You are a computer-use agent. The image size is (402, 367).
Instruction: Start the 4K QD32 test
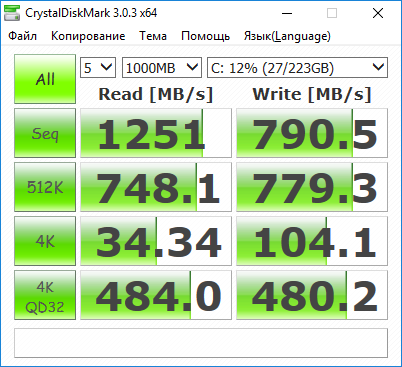(45, 295)
